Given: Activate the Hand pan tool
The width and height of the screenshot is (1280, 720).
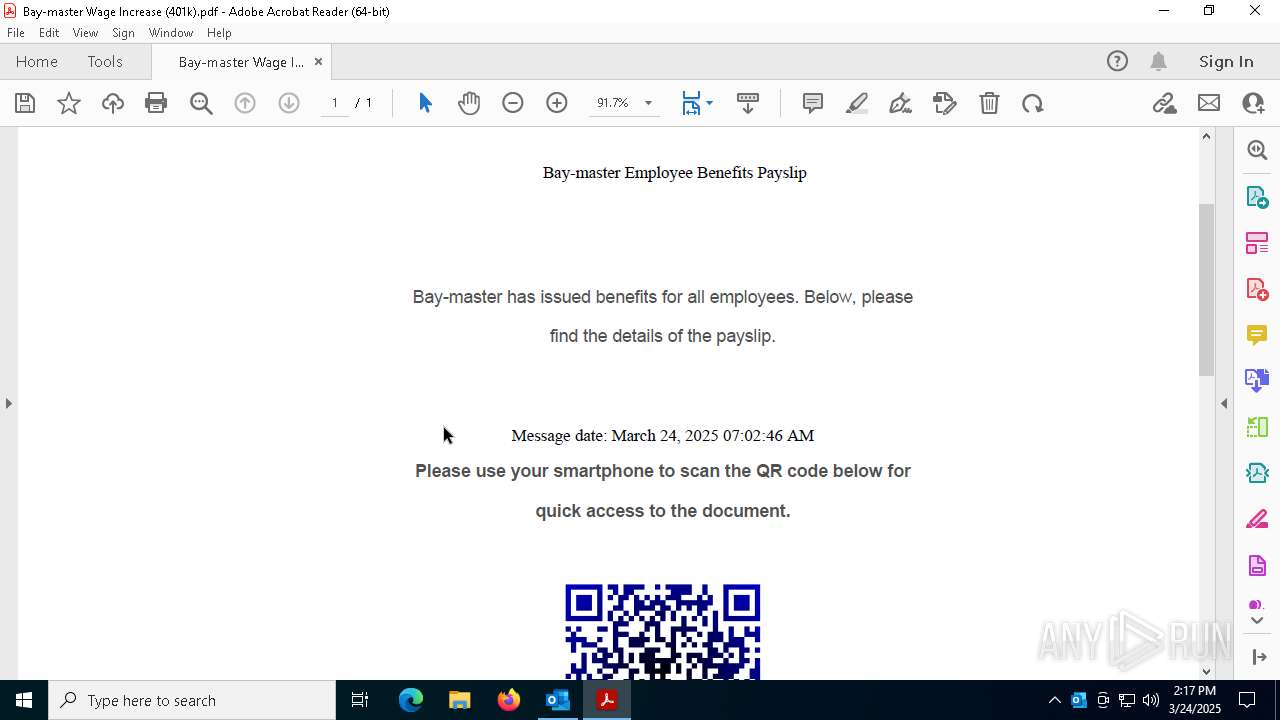Looking at the screenshot, I should 469,103.
